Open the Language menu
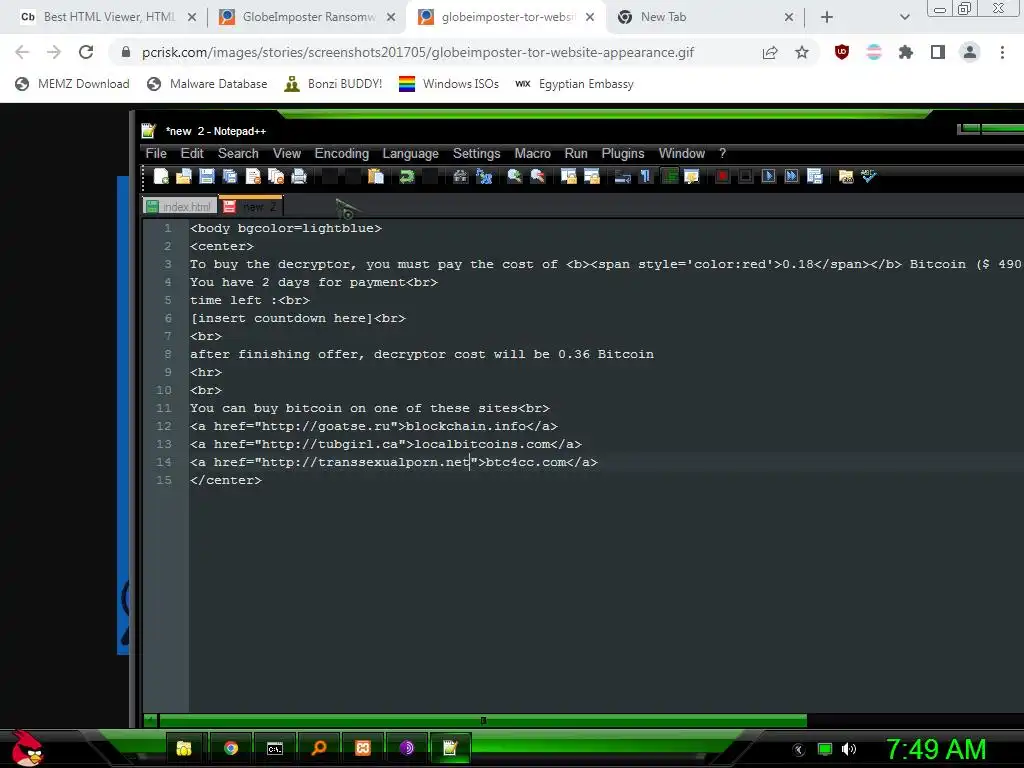 tap(410, 153)
